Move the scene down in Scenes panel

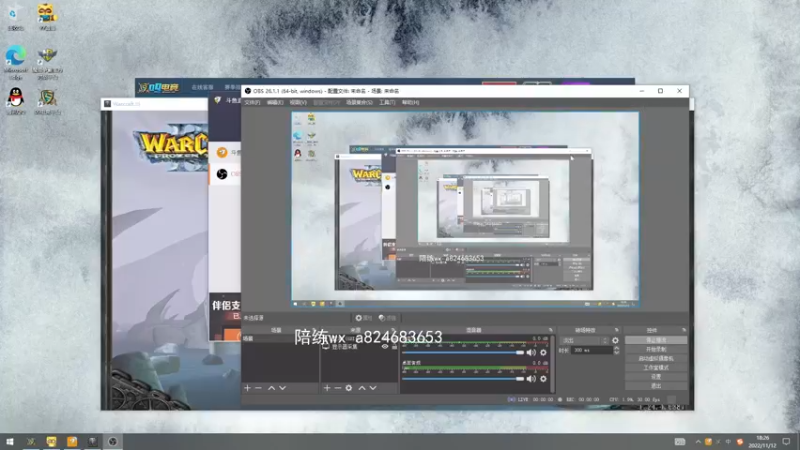click(x=283, y=388)
